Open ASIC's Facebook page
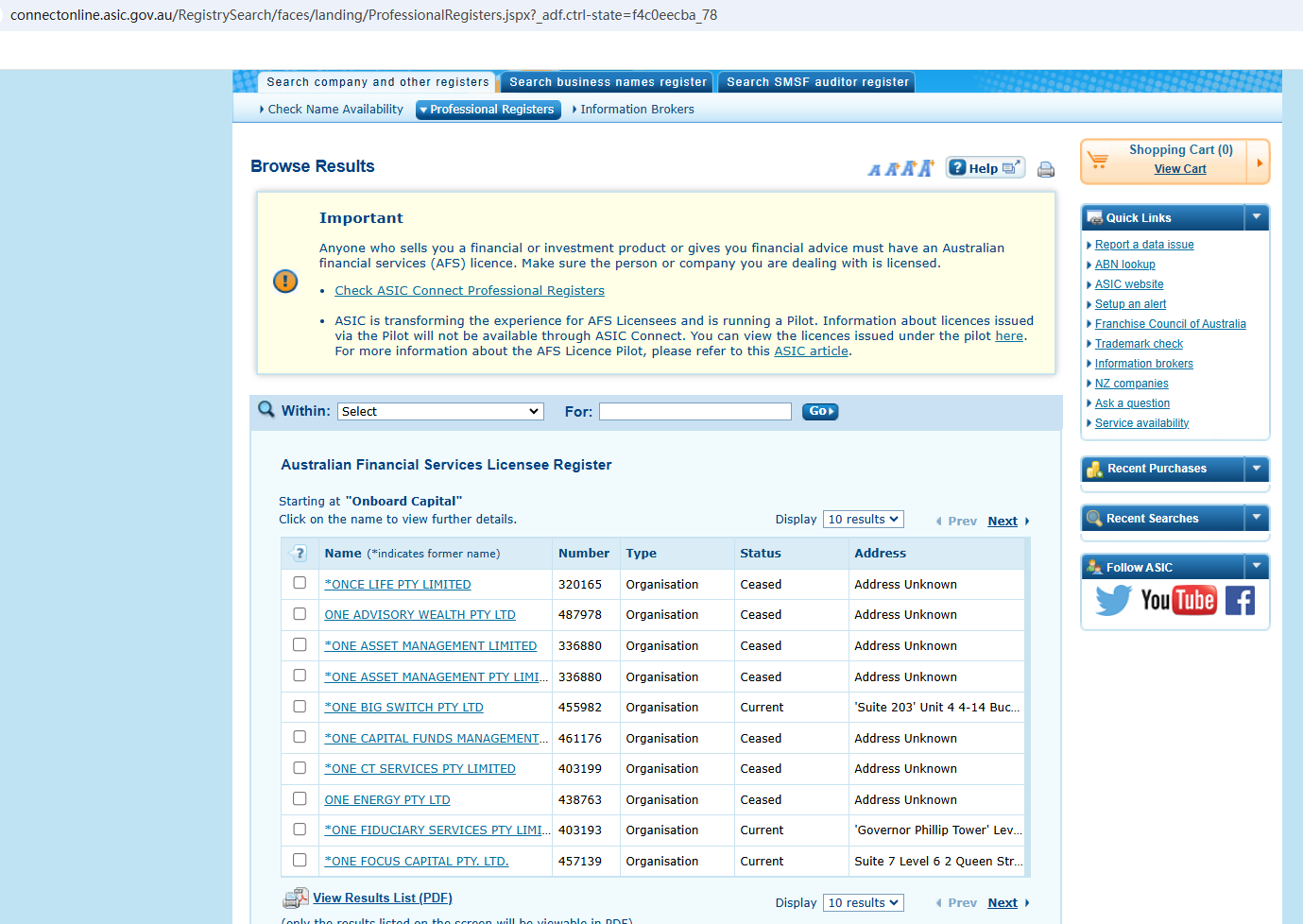 pos(1240,600)
